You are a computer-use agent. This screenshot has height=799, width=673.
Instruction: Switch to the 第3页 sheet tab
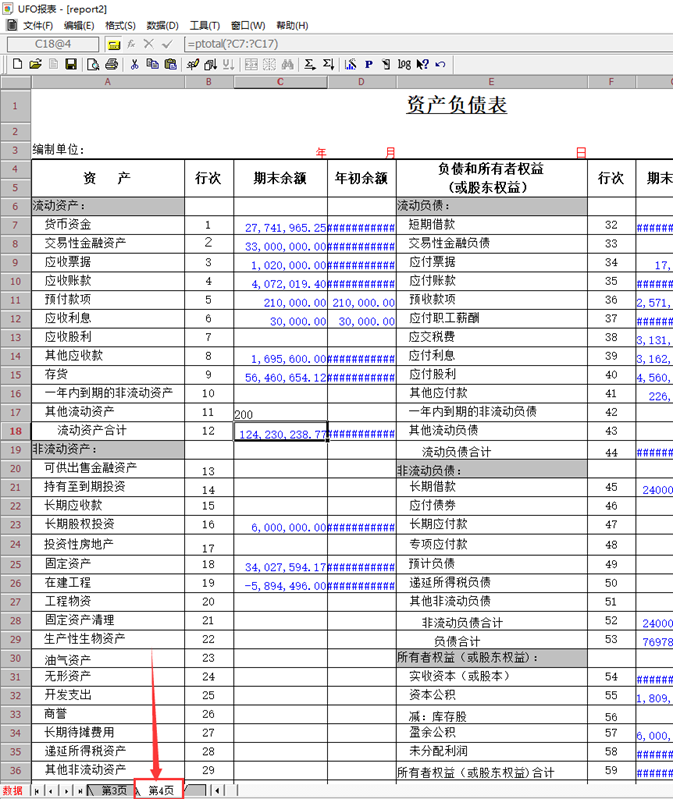[114, 790]
